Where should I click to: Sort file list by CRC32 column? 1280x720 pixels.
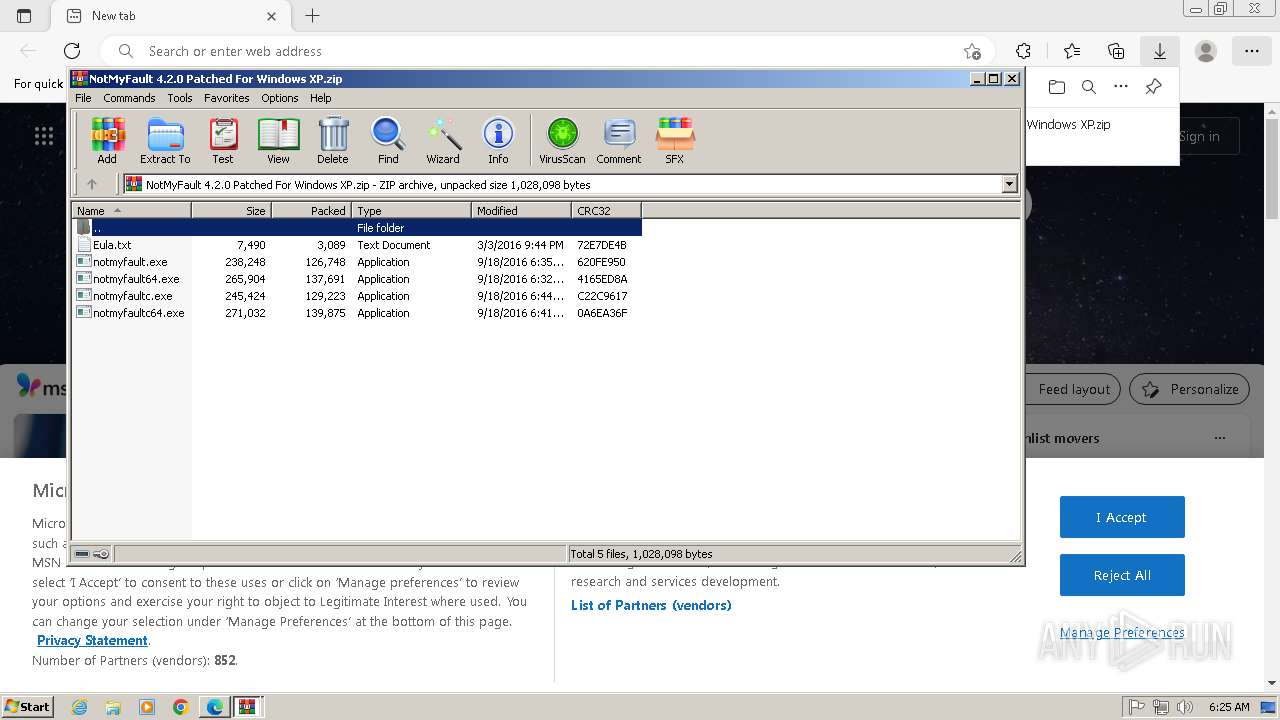pyautogui.click(x=606, y=210)
